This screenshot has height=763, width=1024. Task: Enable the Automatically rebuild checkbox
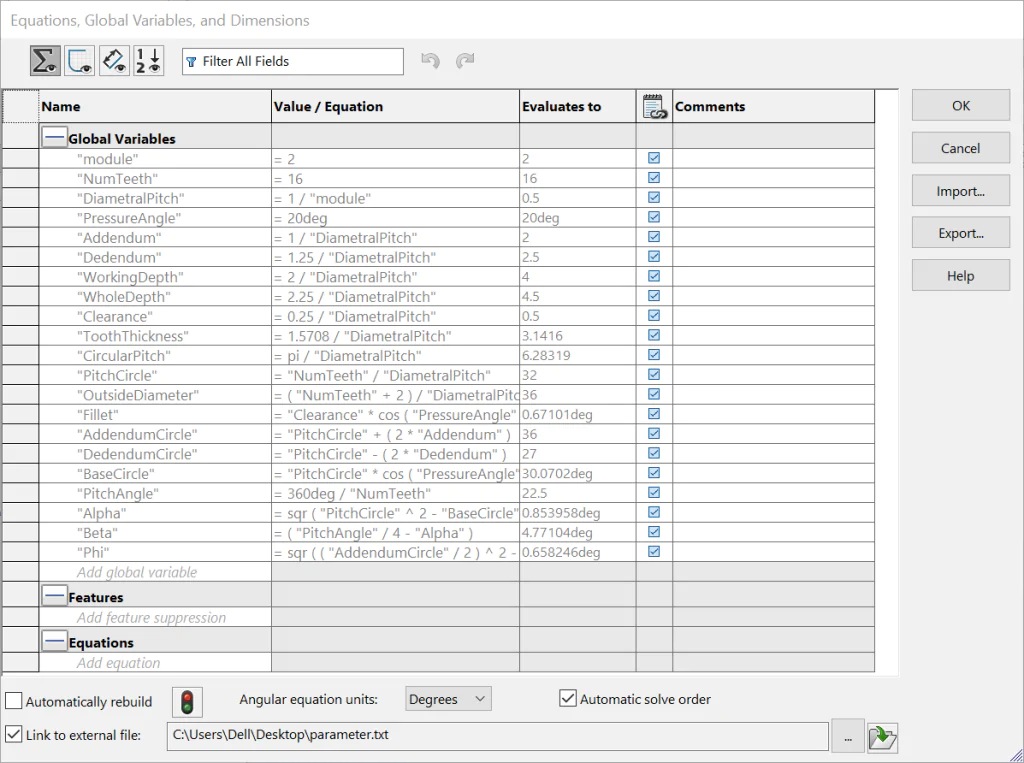(14, 701)
